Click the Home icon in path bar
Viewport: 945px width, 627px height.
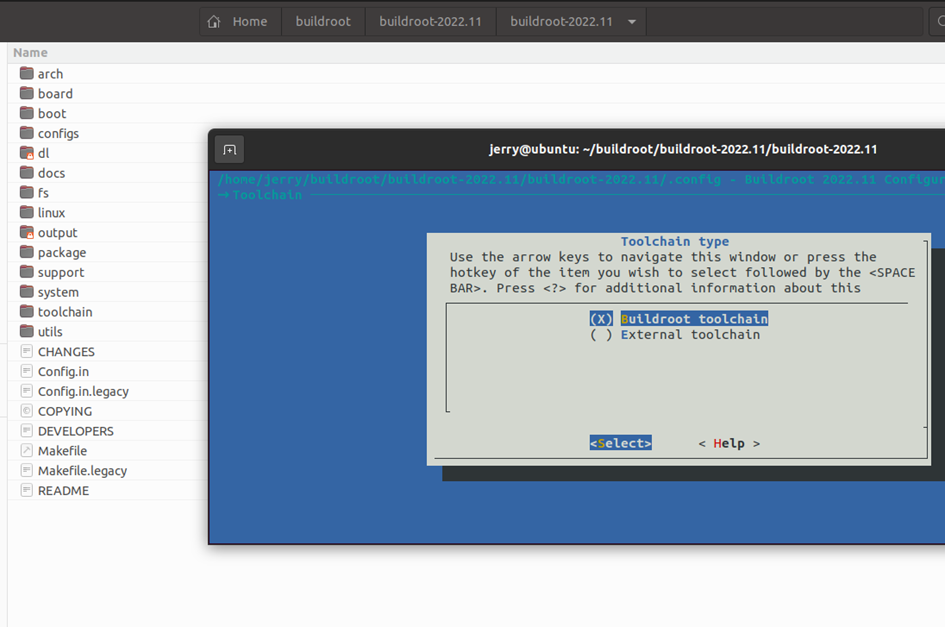[214, 22]
